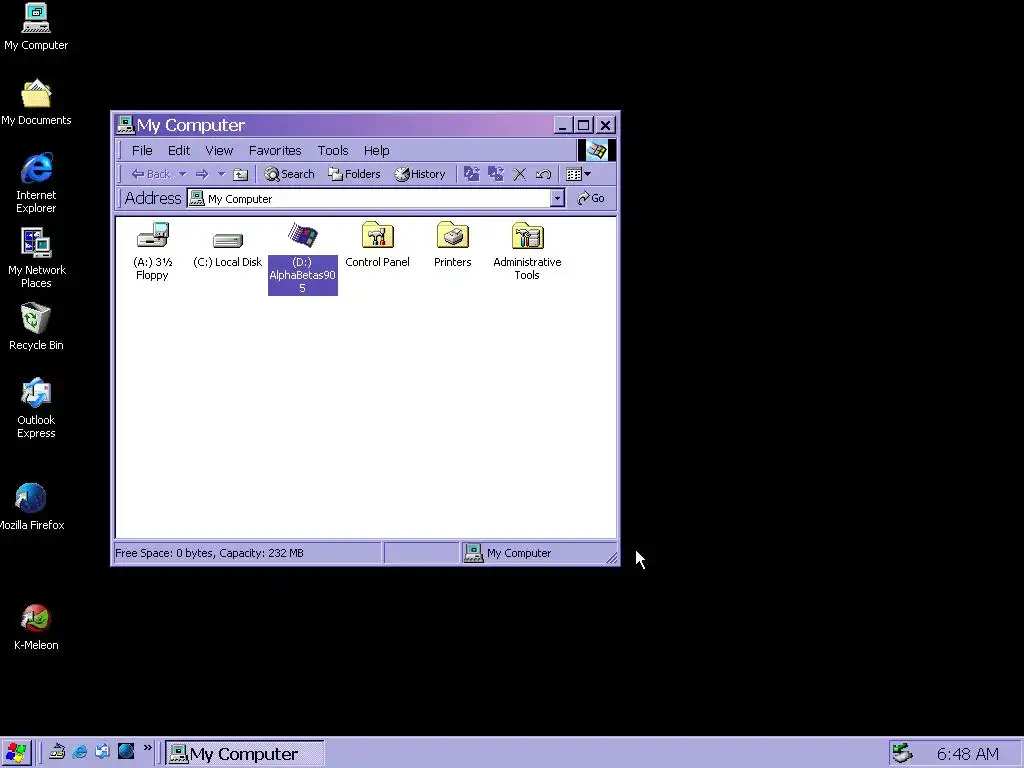Click the My Computer title bar icon
This screenshot has height=768, width=1024.
(x=125, y=125)
